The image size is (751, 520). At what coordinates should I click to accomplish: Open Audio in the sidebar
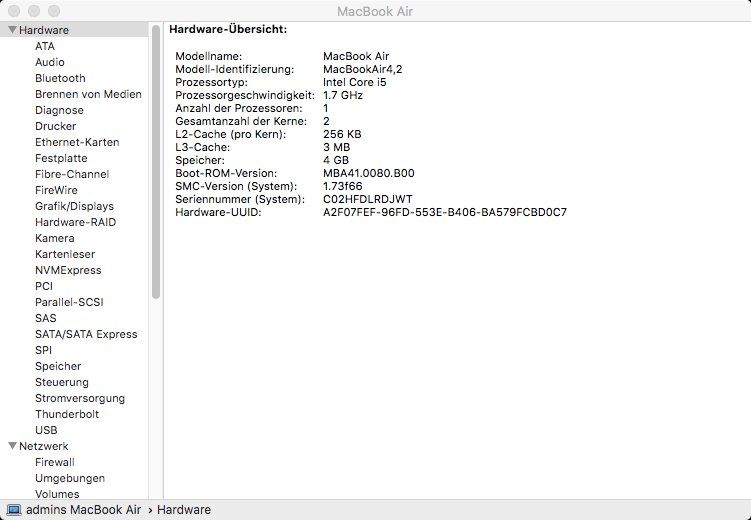pos(49,62)
